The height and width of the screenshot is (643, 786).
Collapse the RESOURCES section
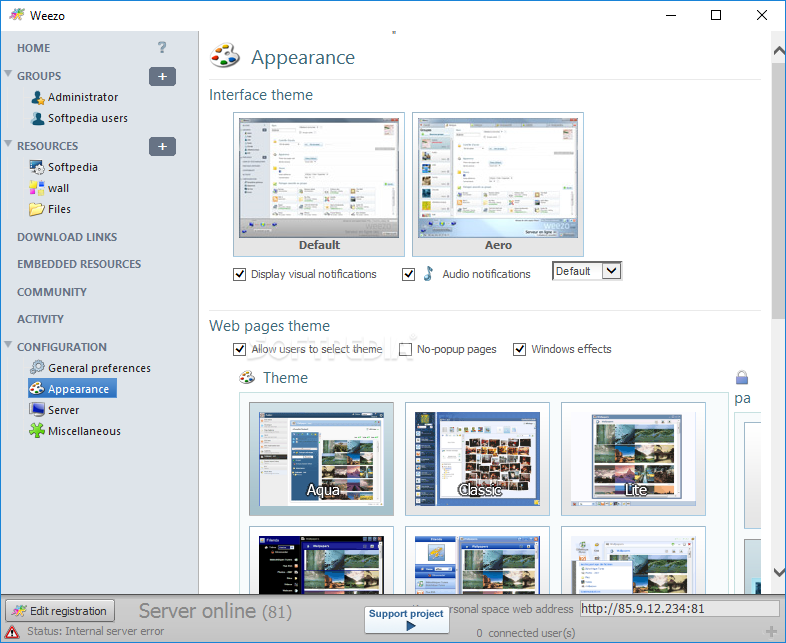coord(8,144)
